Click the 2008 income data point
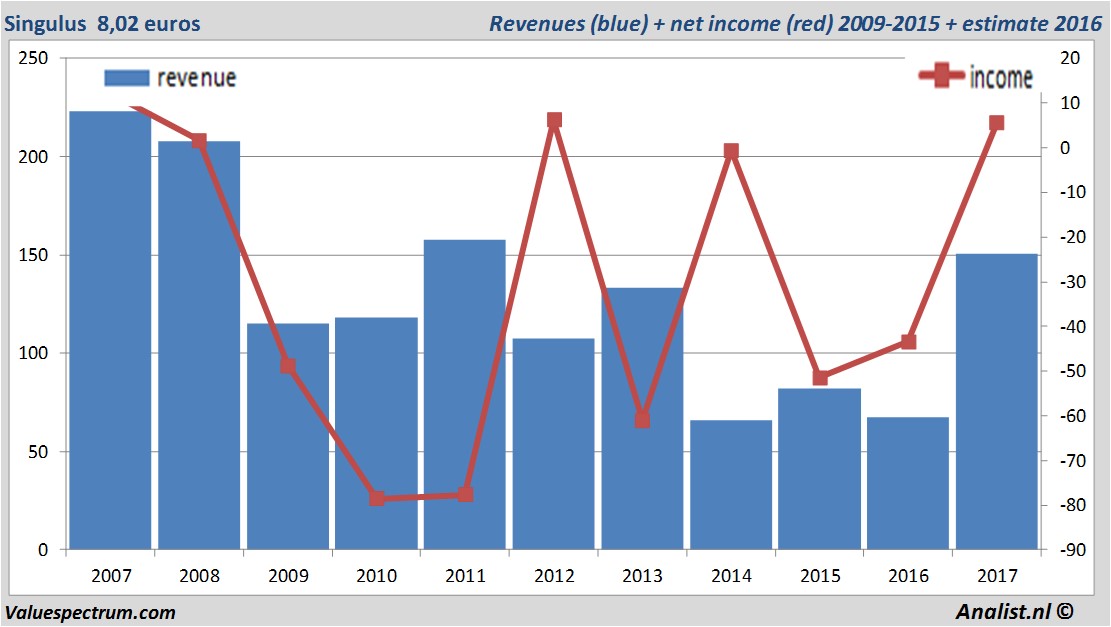Viewport: 1111px width, 627px height. point(199,141)
